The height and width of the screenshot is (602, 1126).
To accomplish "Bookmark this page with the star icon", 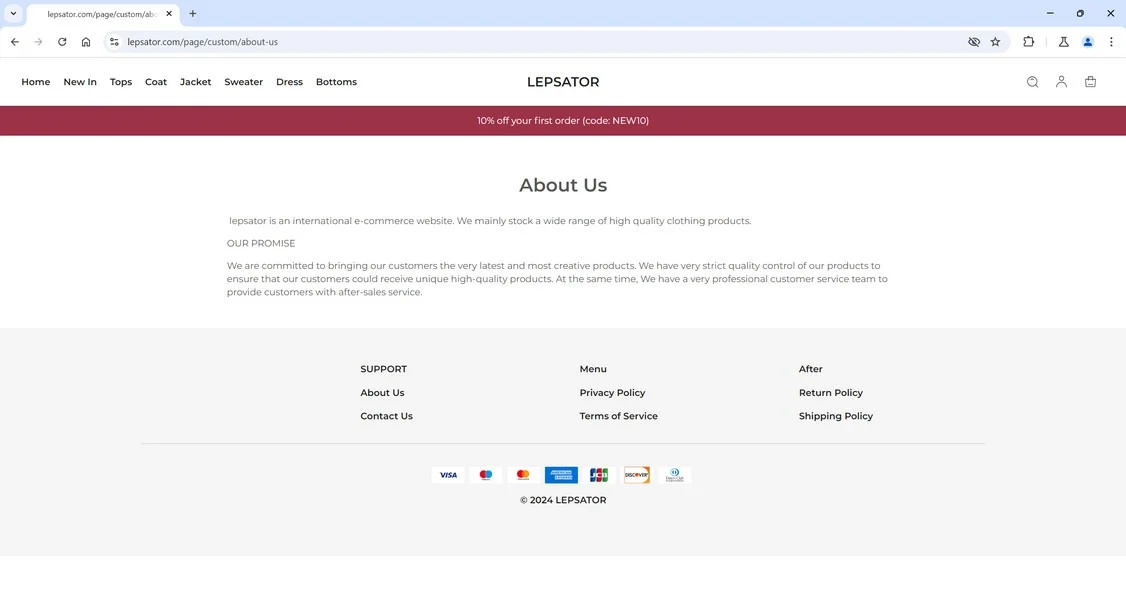I will click(995, 42).
